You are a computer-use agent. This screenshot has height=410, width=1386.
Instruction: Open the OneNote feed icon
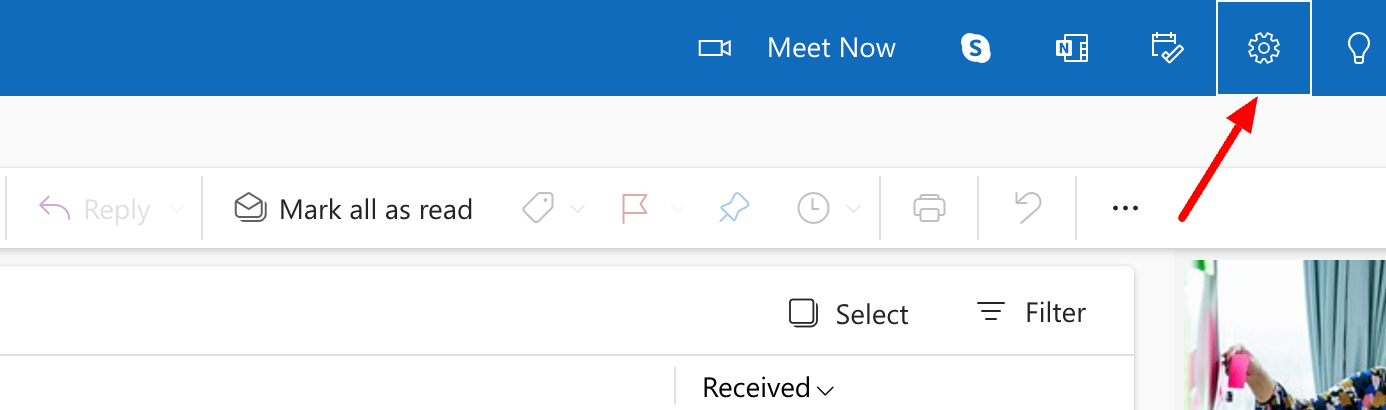1071,48
